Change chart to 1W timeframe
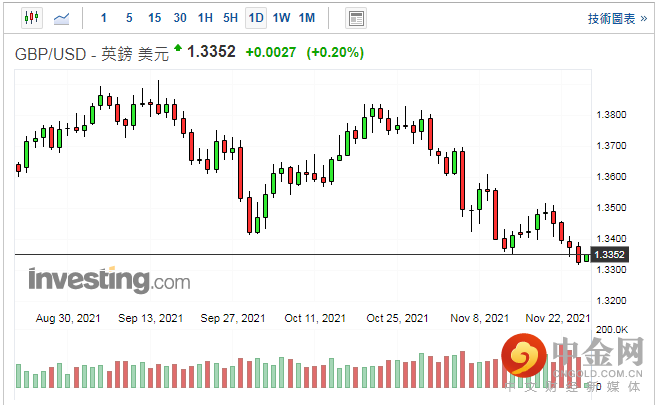Screen dimensions: 658x405 282,18
